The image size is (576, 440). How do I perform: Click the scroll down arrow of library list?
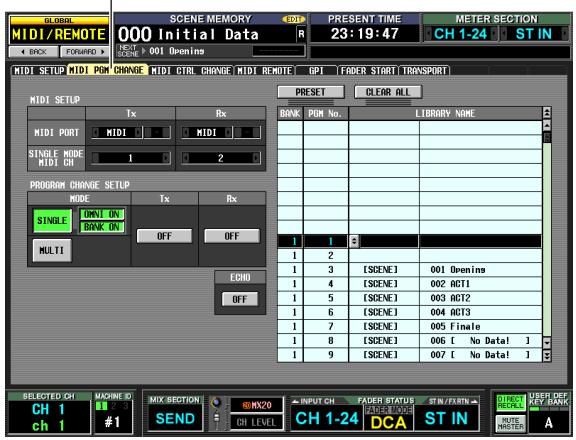(x=547, y=342)
